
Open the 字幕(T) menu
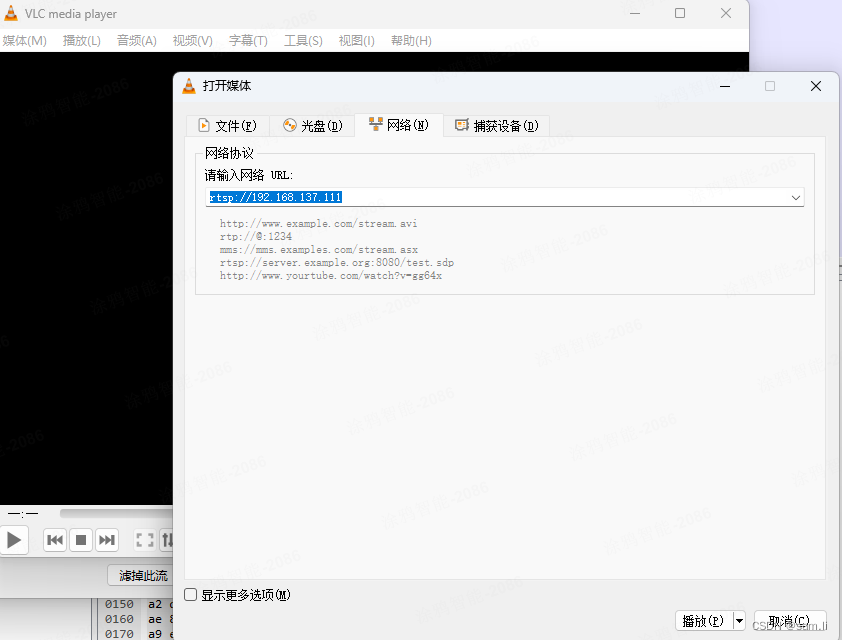tap(248, 41)
